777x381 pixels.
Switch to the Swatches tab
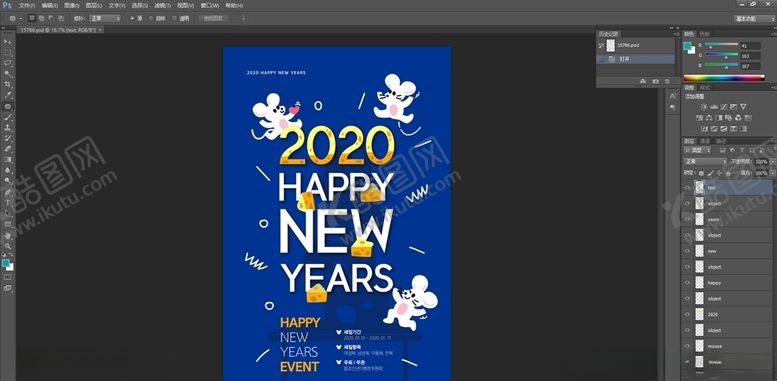(x=704, y=34)
